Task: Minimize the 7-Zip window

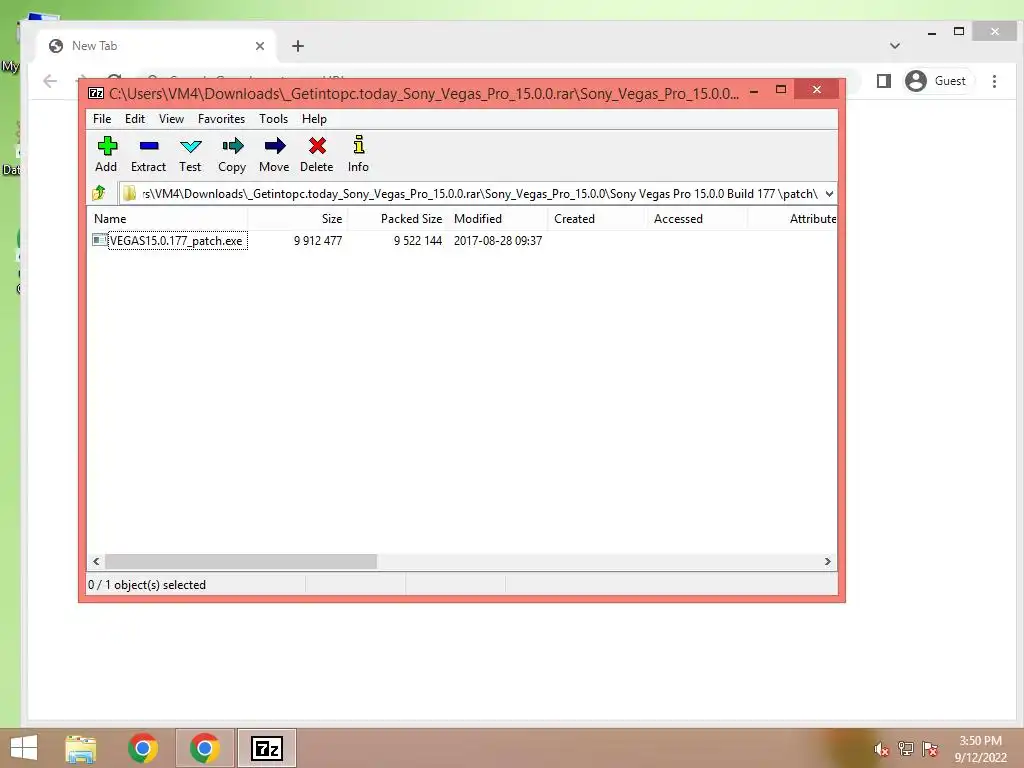Action: (754, 90)
